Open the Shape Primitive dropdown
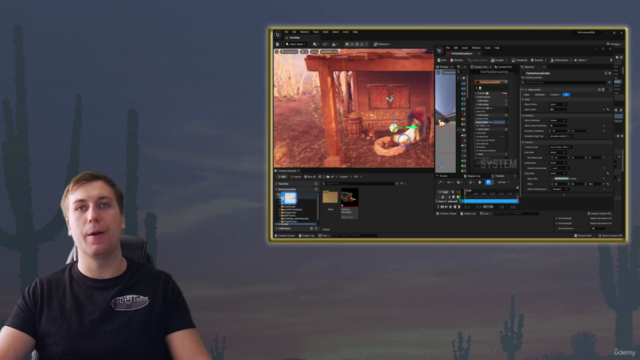 [558, 104]
